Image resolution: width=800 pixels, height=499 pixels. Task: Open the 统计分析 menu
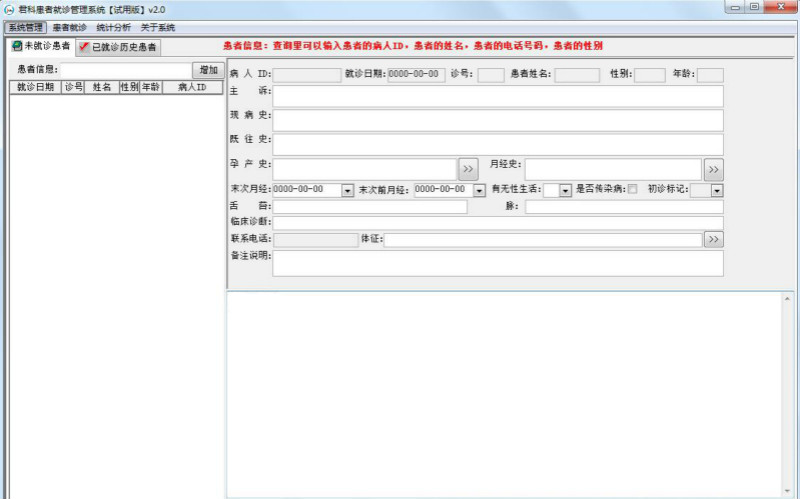click(113, 28)
